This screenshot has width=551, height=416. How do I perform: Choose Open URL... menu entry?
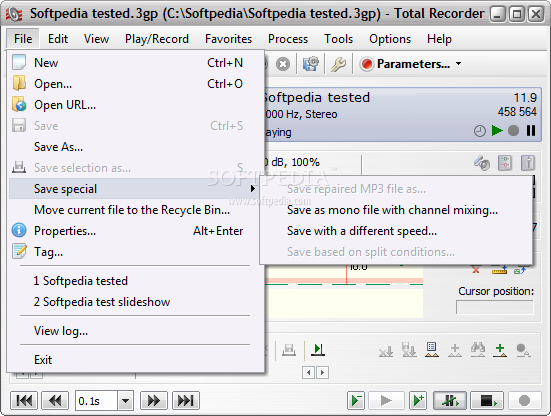click(135, 105)
